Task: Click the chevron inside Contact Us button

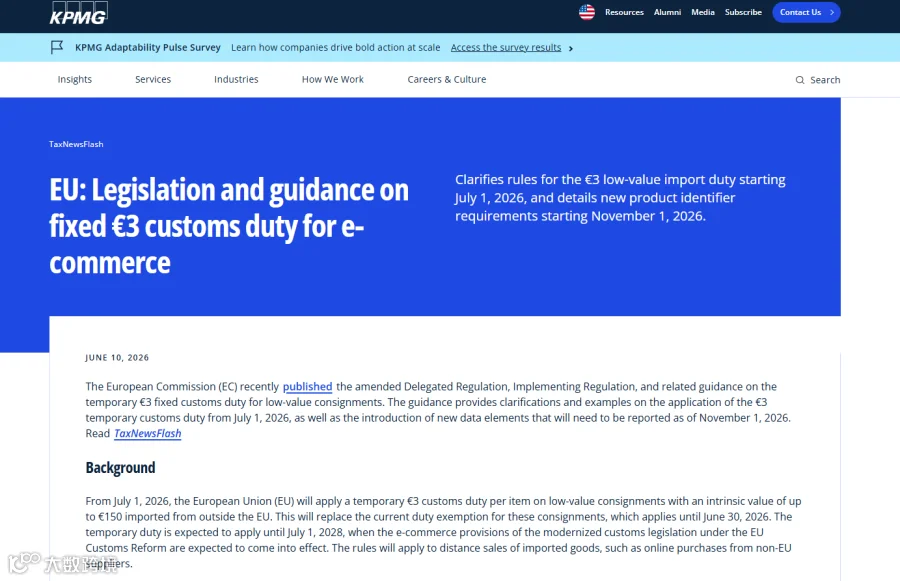Action: [x=832, y=12]
